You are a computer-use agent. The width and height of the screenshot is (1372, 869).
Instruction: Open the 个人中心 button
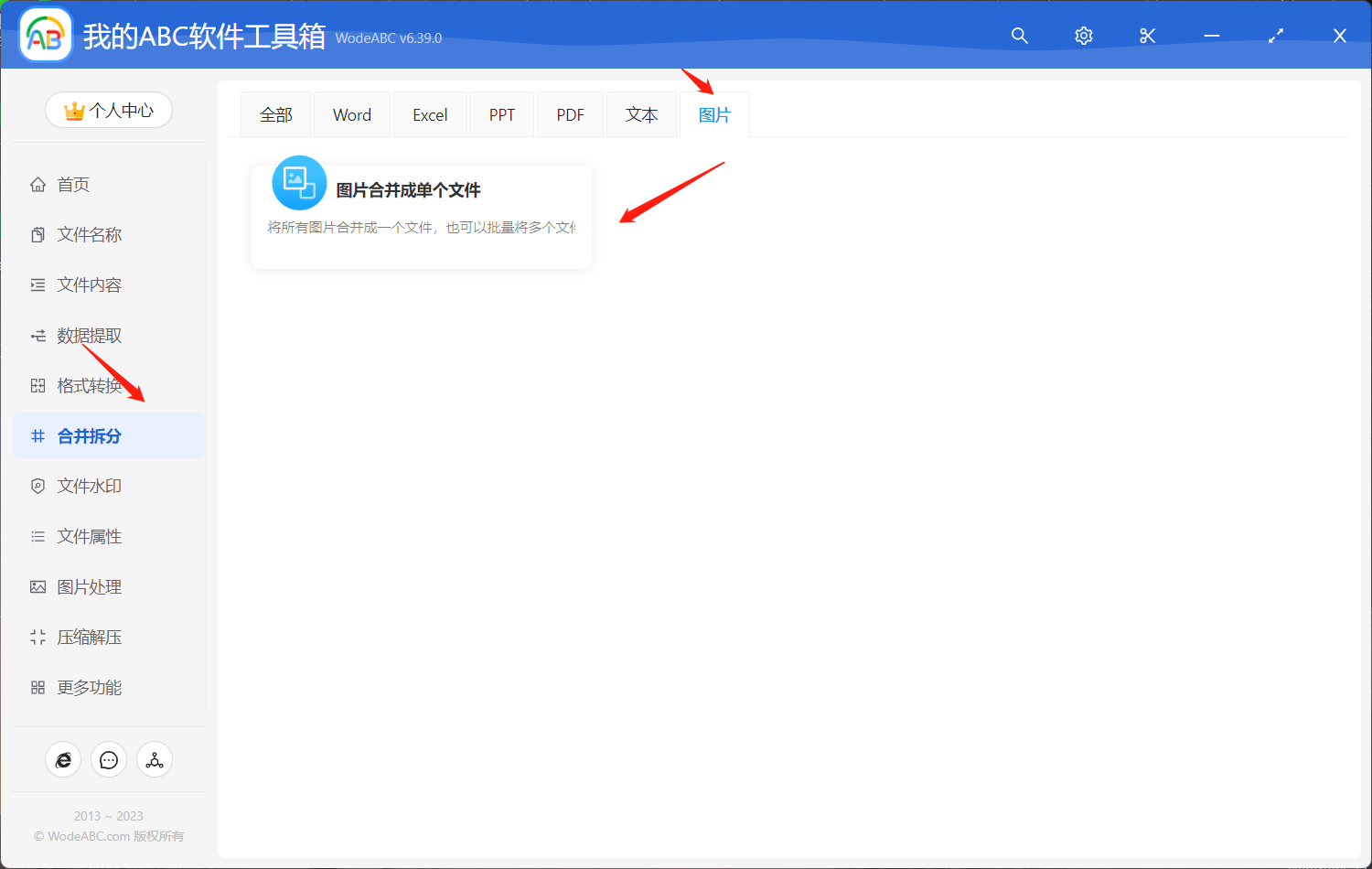point(109,109)
